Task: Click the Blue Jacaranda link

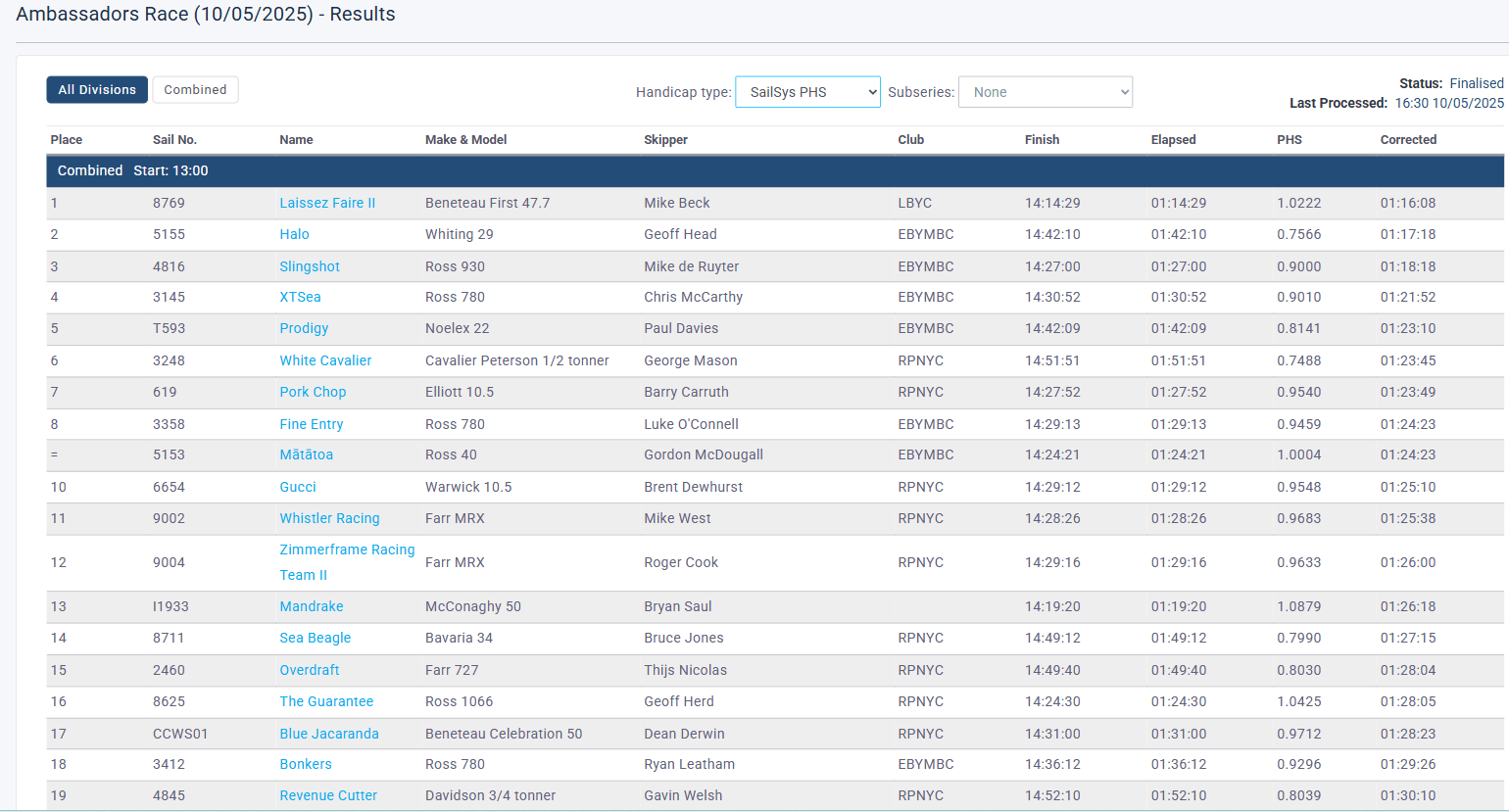Action: click(329, 734)
